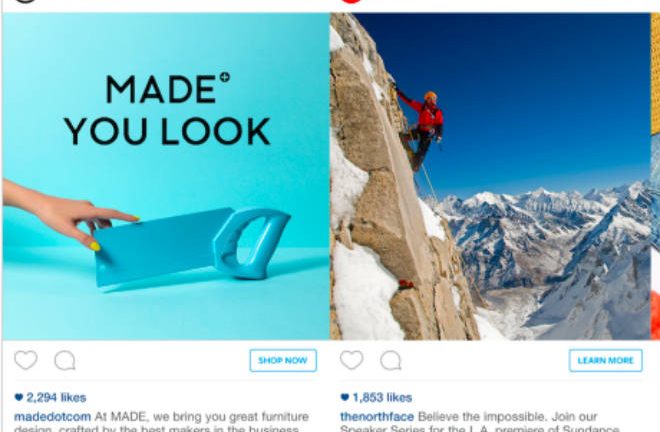Click the Learn More button
The image size is (660, 432).
[x=605, y=360]
